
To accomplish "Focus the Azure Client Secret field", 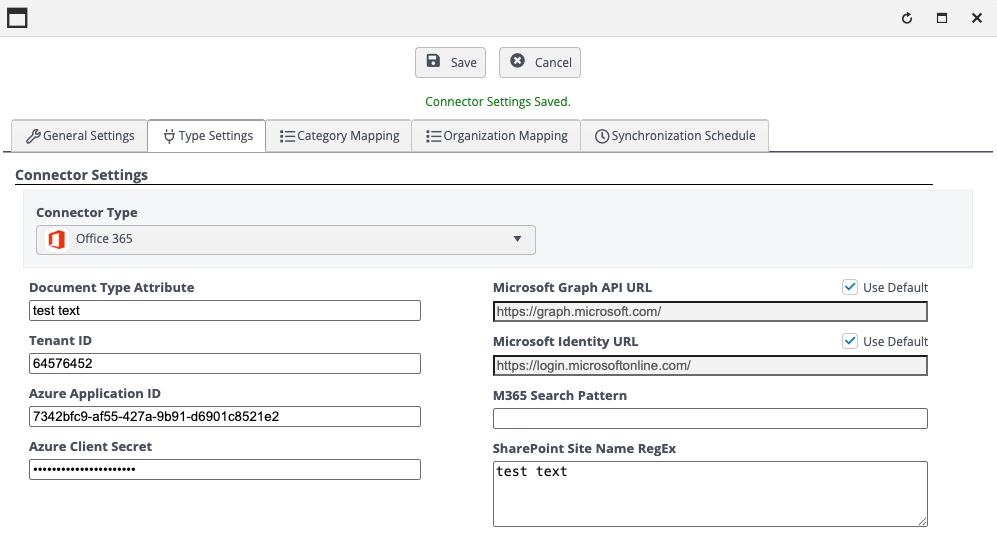I will (x=224, y=469).
